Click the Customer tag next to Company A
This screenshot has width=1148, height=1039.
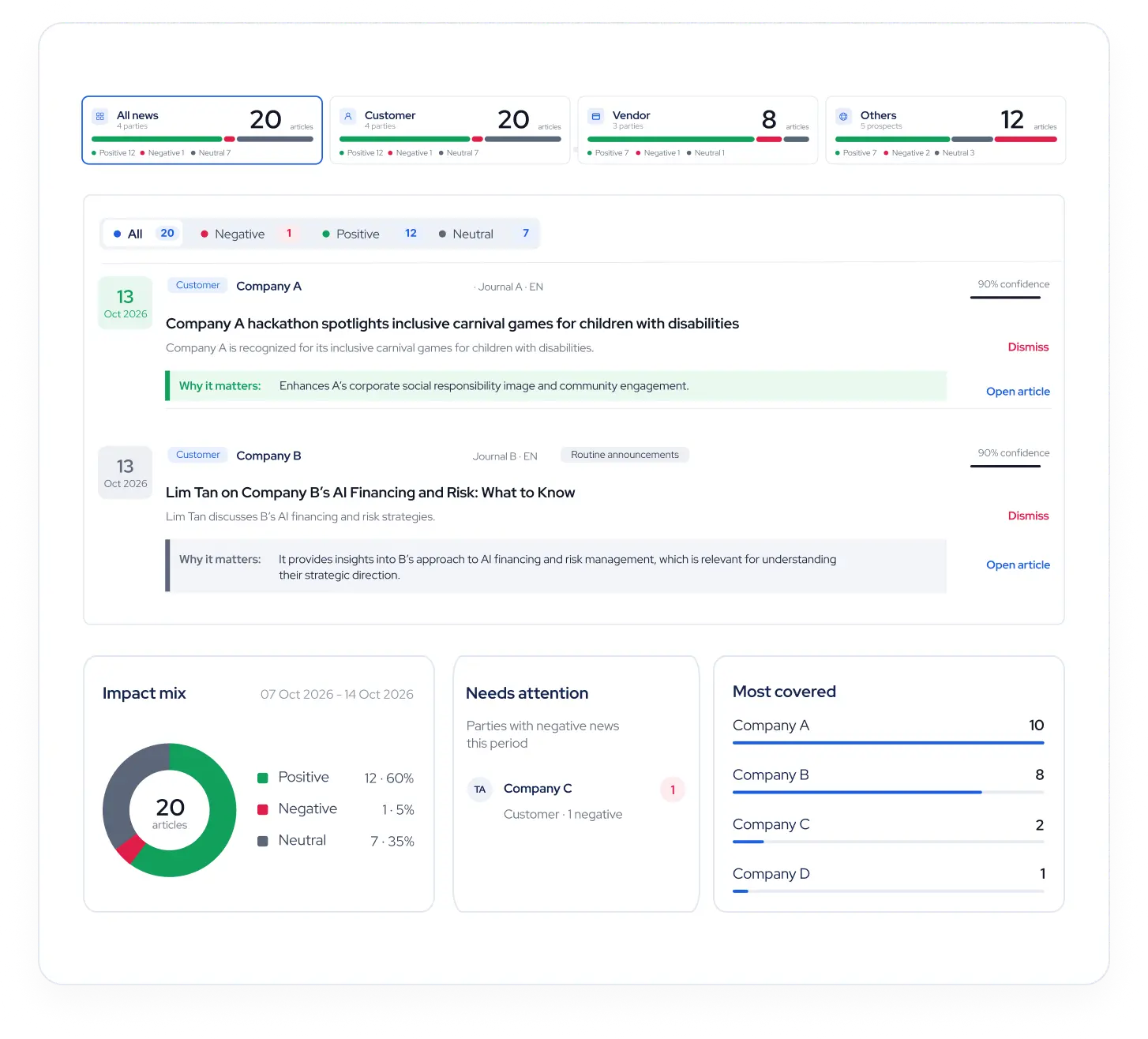197,286
